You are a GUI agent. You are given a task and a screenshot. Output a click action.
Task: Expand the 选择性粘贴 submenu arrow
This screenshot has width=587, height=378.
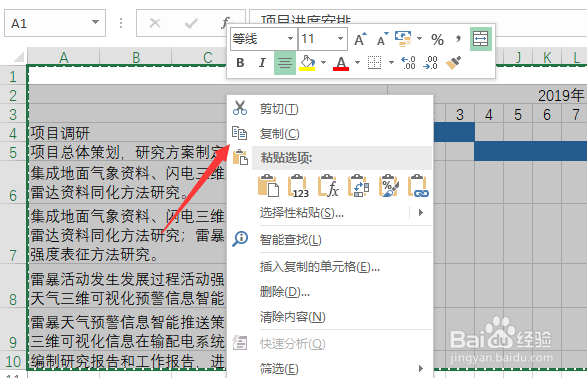(x=421, y=213)
